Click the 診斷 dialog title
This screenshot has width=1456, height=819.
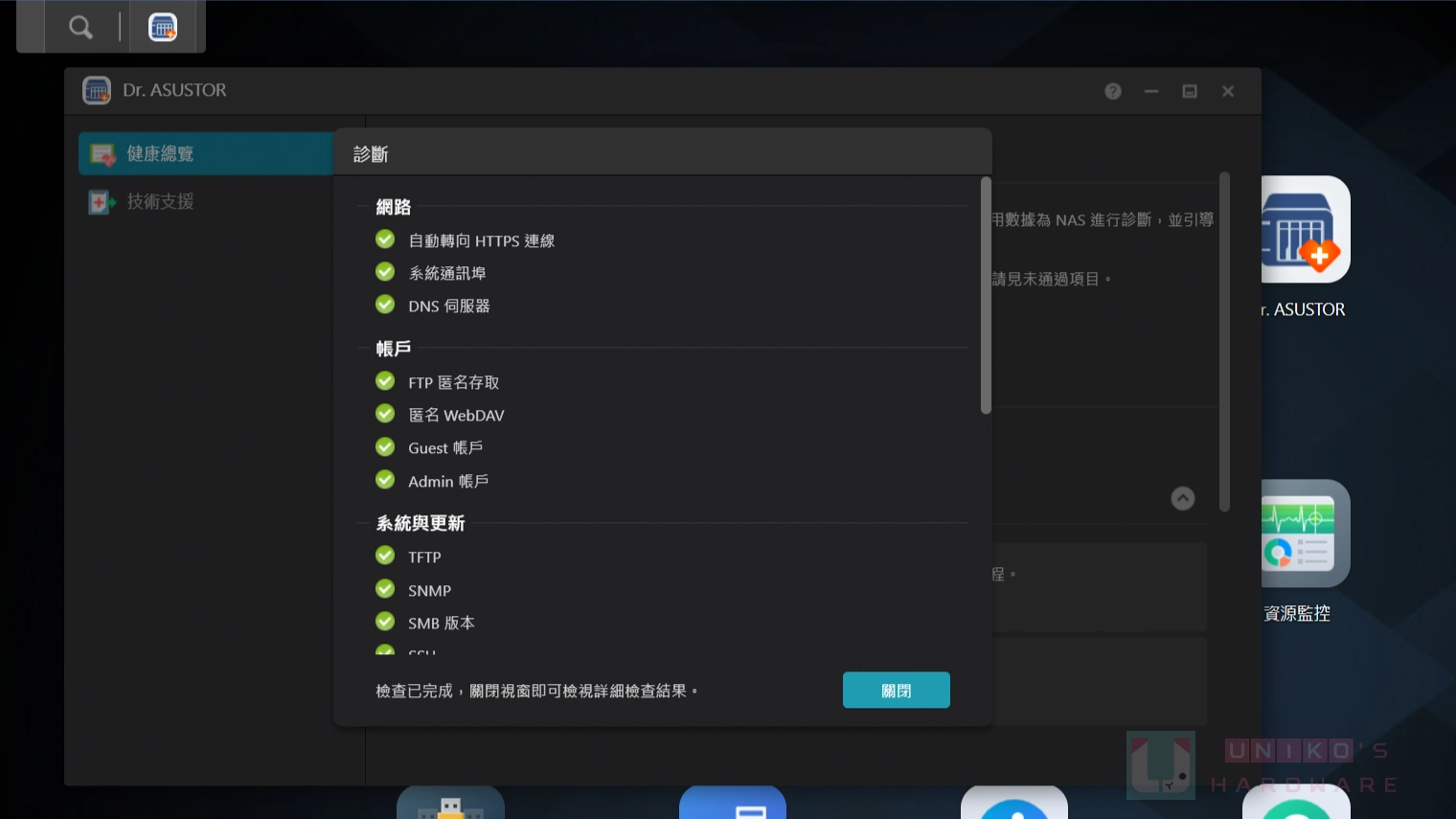pyautogui.click(x=371, y=154)
